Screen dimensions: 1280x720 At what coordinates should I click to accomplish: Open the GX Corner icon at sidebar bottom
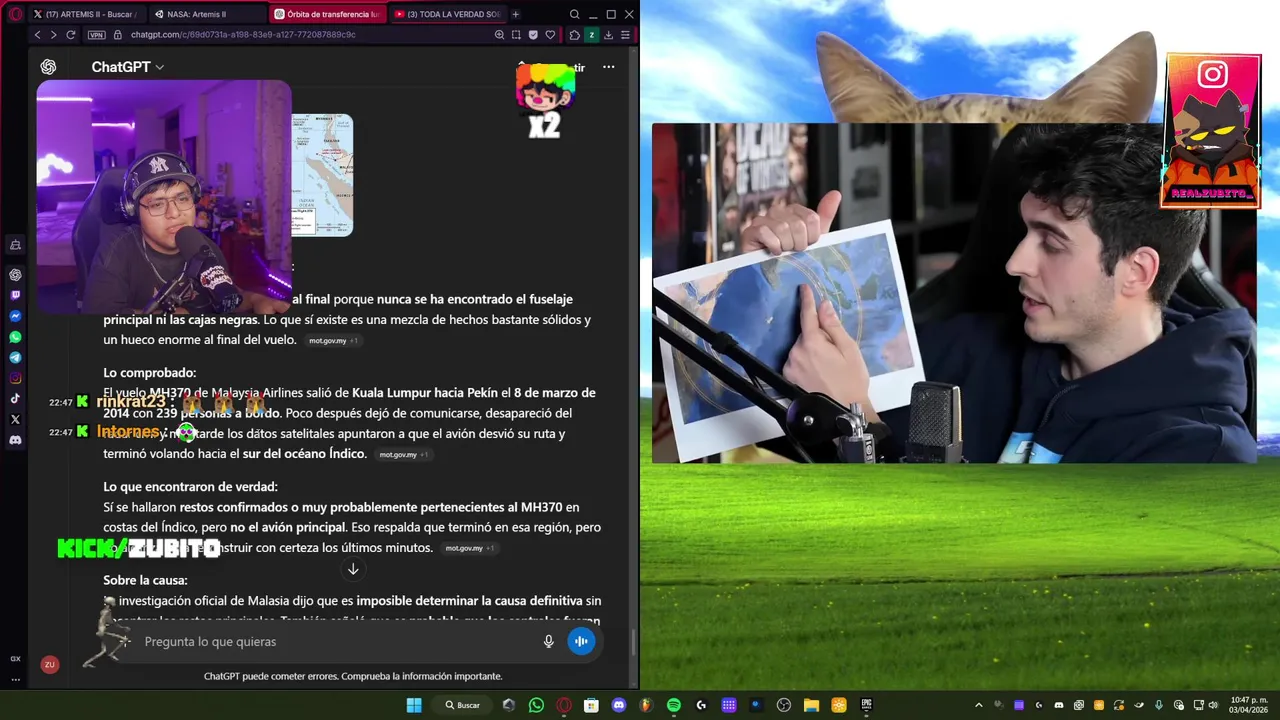pyautogui.click(x=15, y=659)
